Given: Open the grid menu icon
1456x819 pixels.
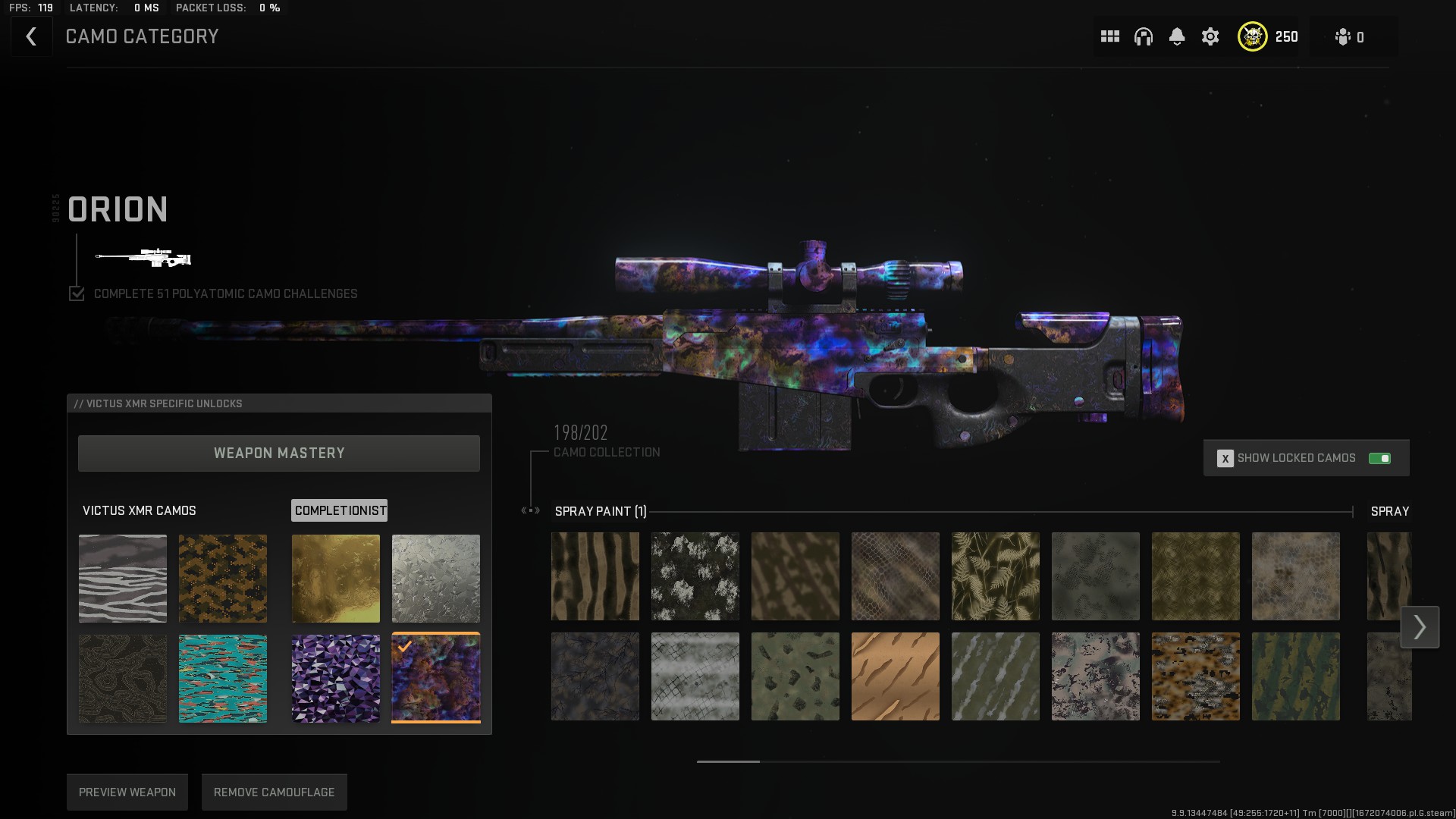Looking at the screenshot, I should click(x=1109, y=36).
